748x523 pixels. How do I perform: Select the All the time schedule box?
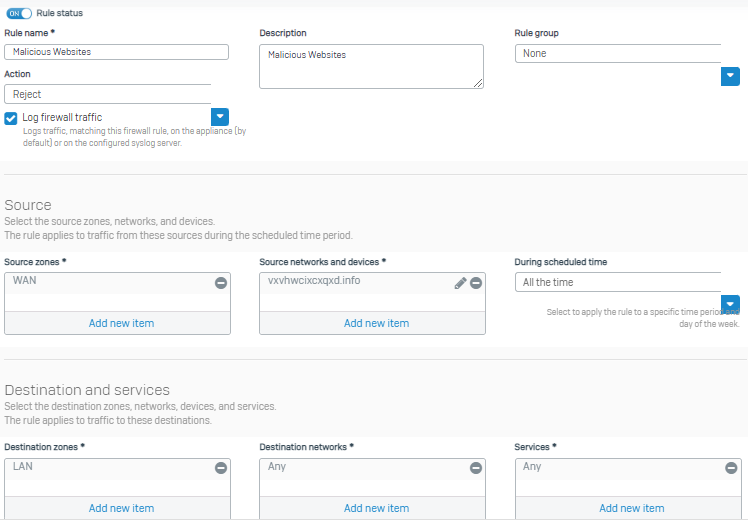pos(618,282)
